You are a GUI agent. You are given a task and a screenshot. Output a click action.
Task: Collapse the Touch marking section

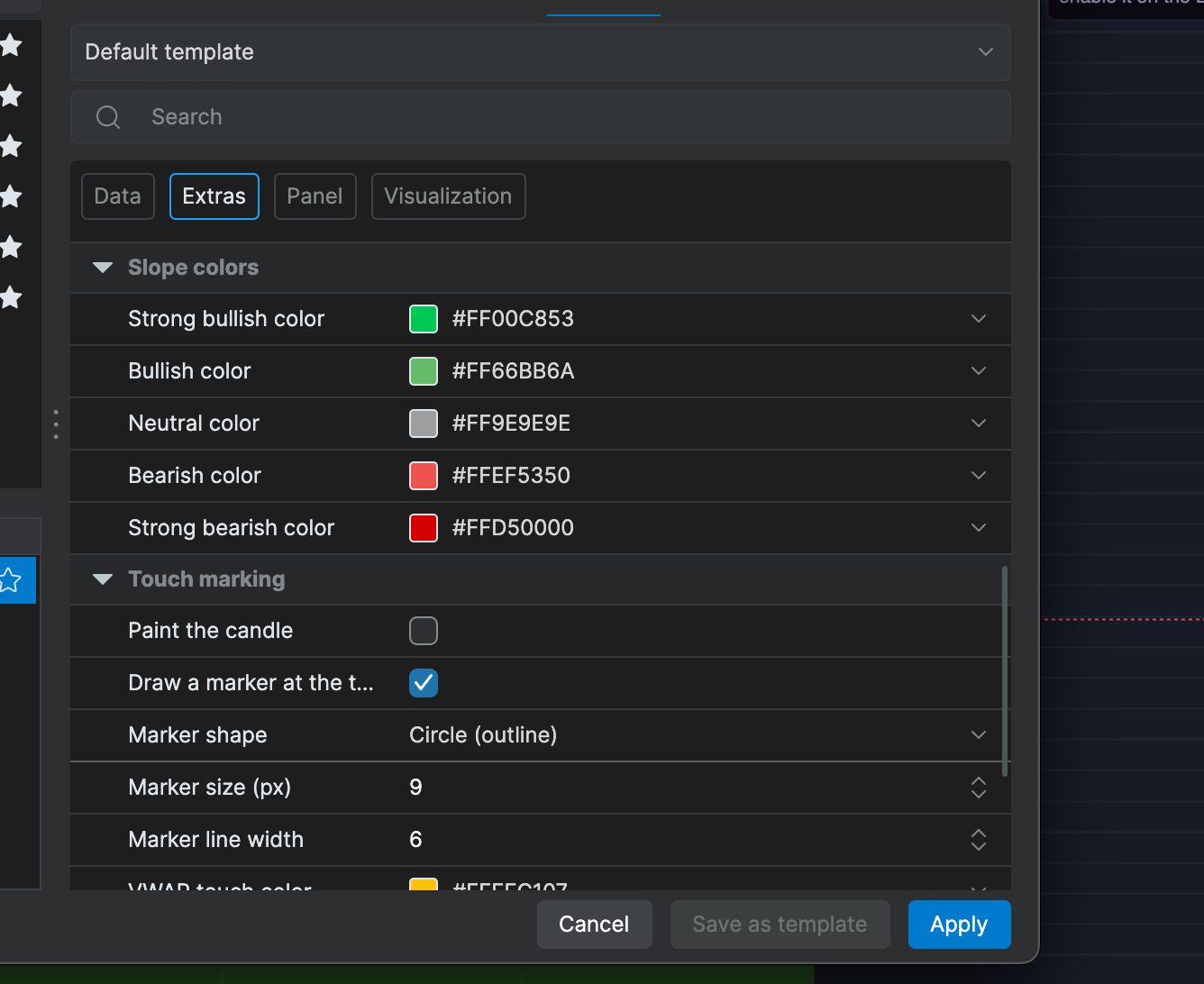click(103, 579)
